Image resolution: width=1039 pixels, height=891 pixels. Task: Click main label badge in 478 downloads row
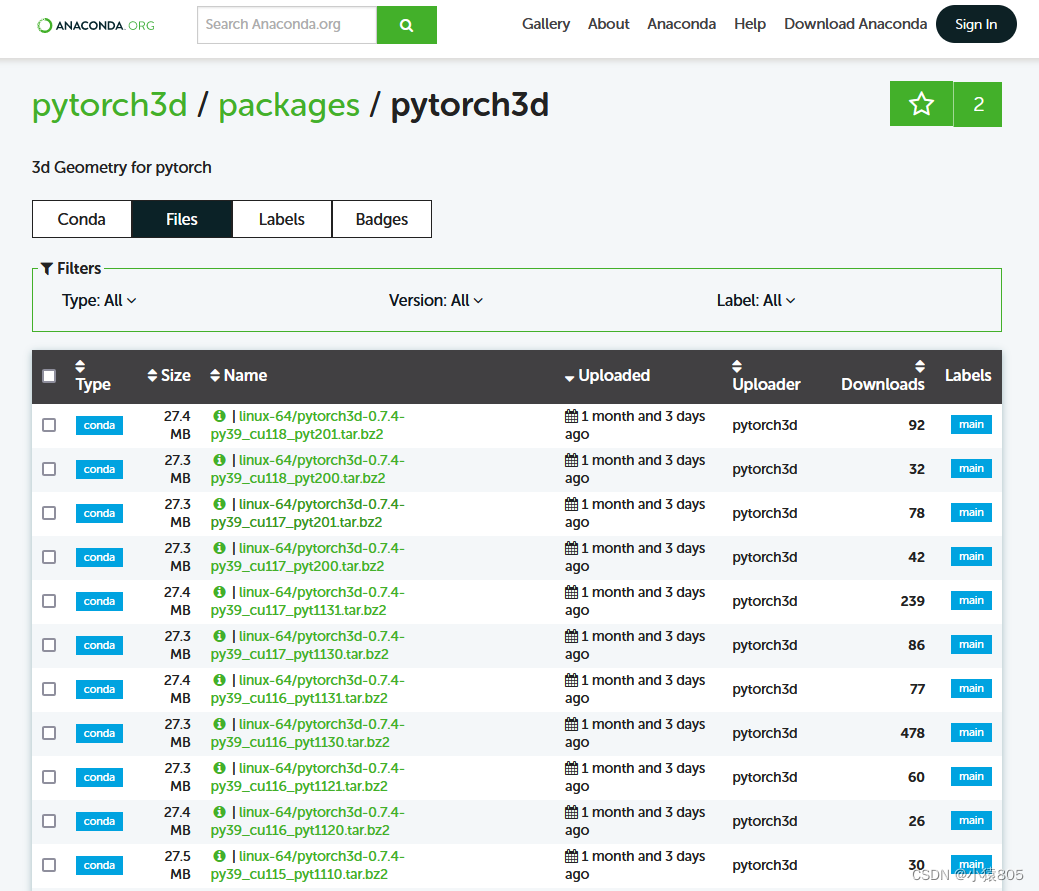point(971,733)
